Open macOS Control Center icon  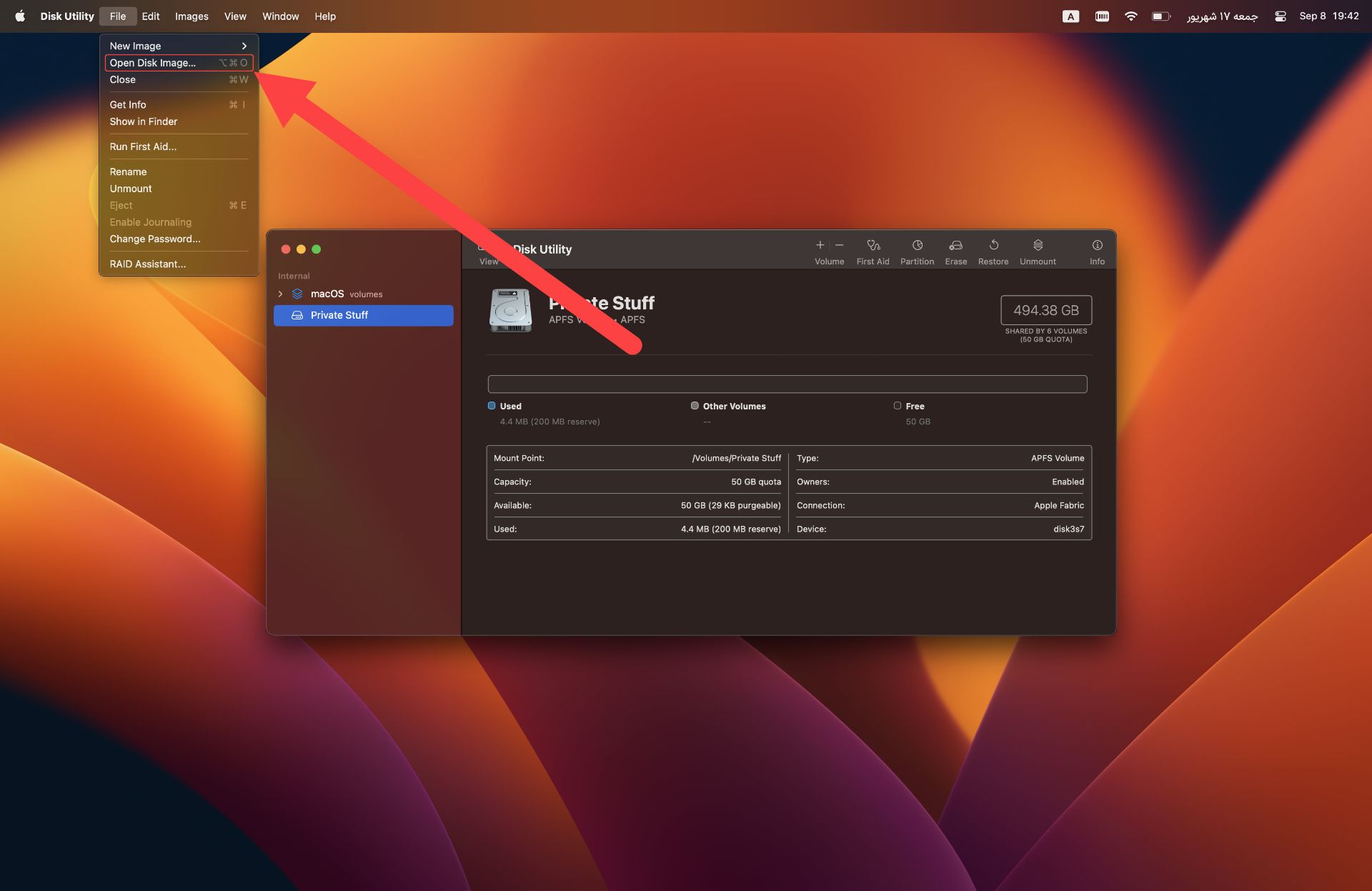[x=1280, y=16]
